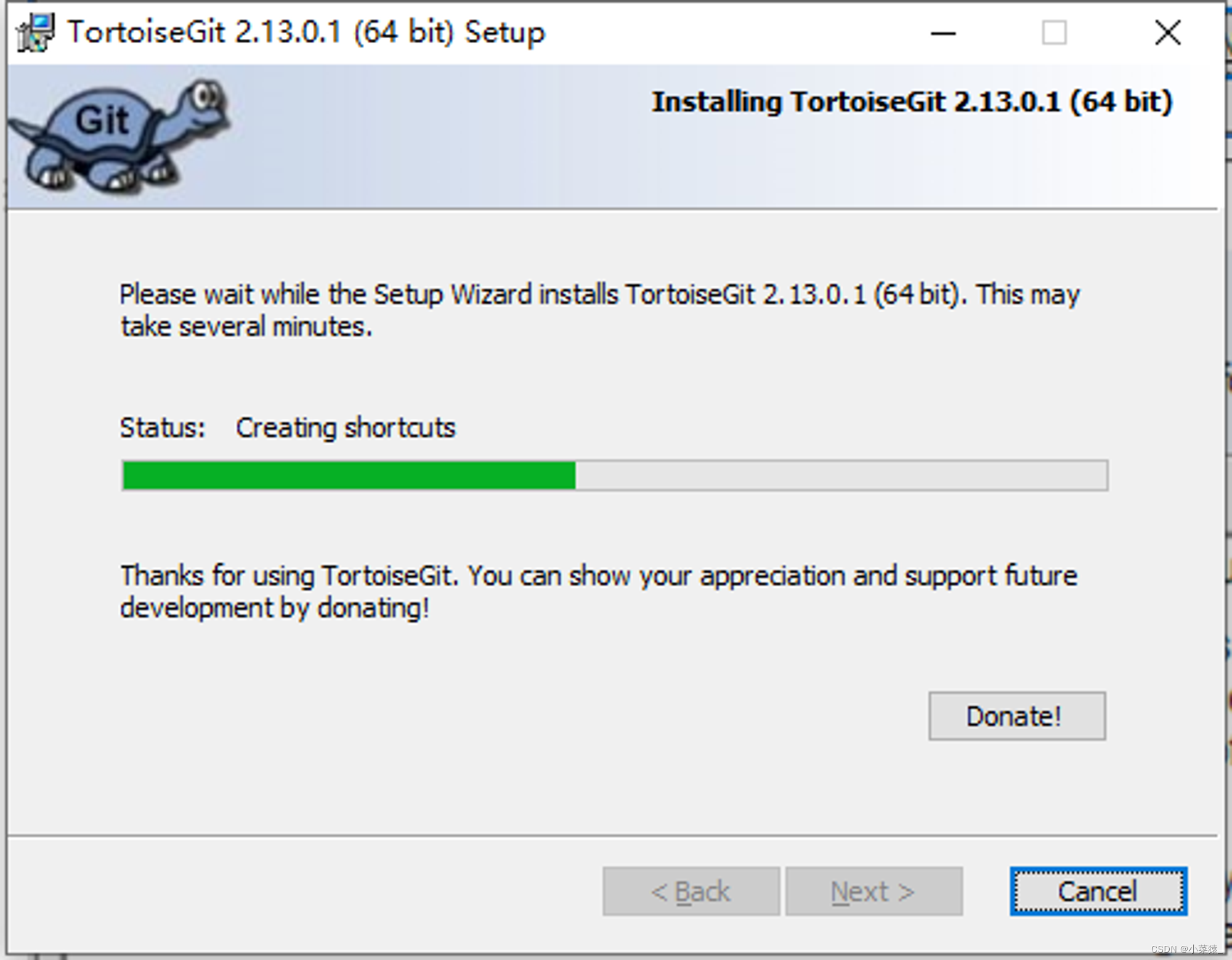Click the TortoiseGit Setup title bar text
Screen dimensions: 1232x960
pyautogui.click(x=306, y=32)
